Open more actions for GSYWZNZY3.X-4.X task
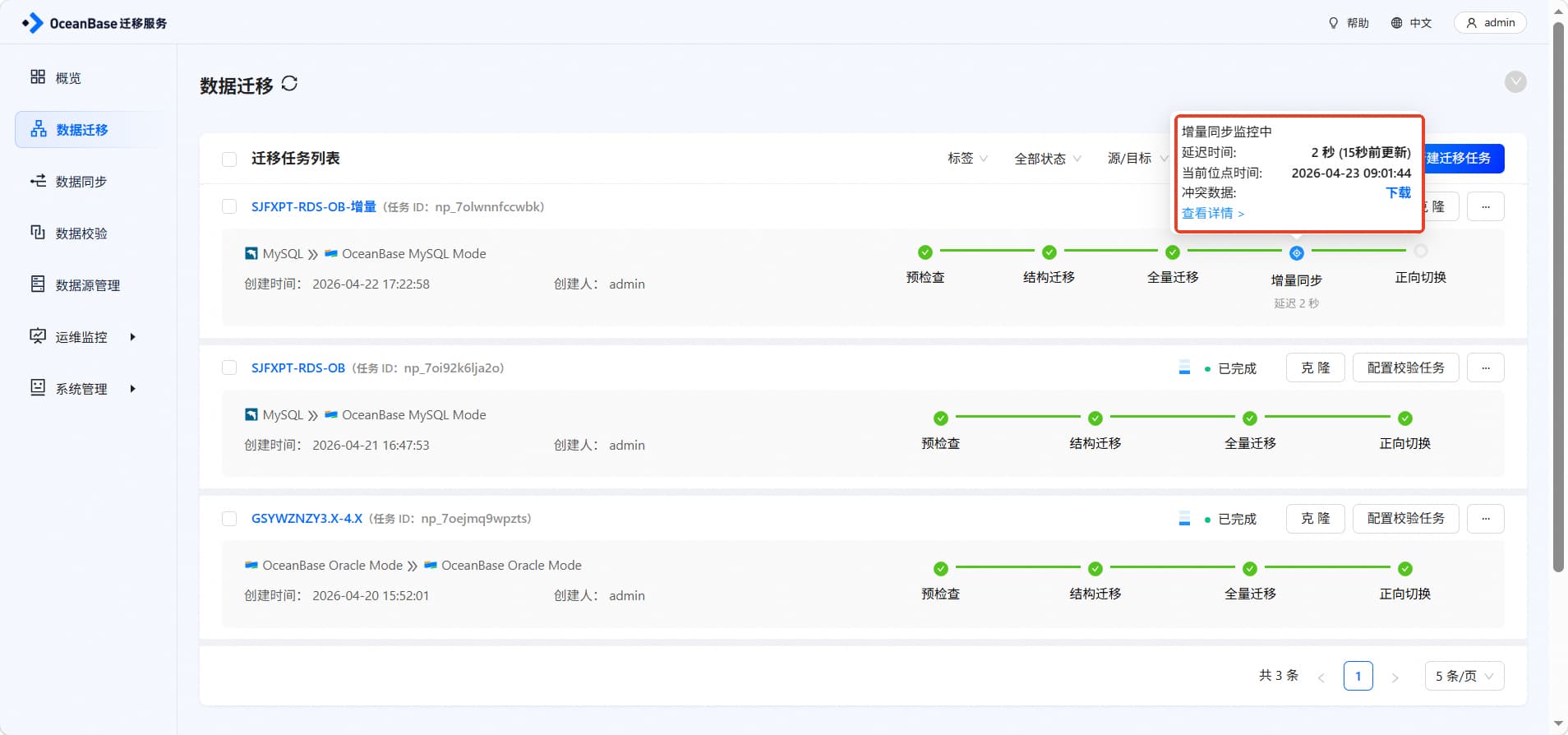 (1485, 518)
